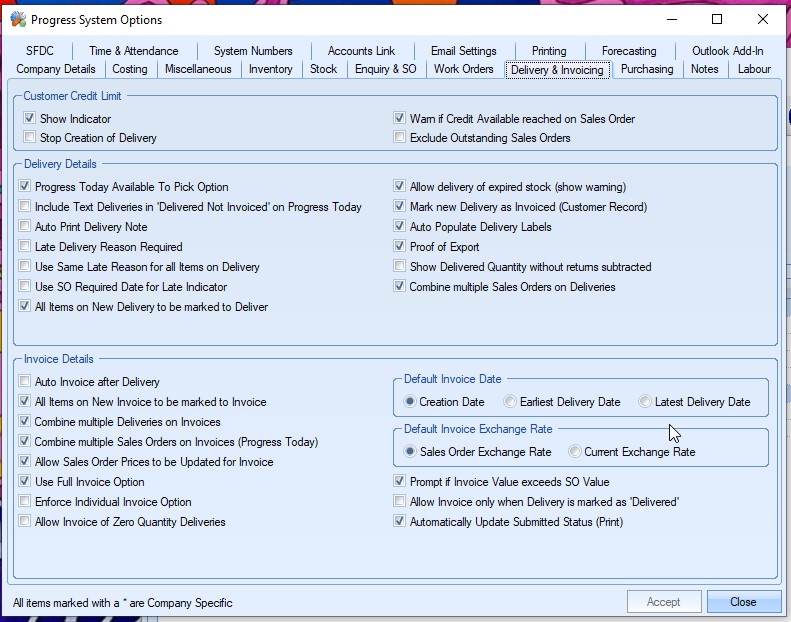Viewport: 791px width, 622px height.
Task: Turn on Auto Invoice after Delivery
Action: click(x=25, y=382)
